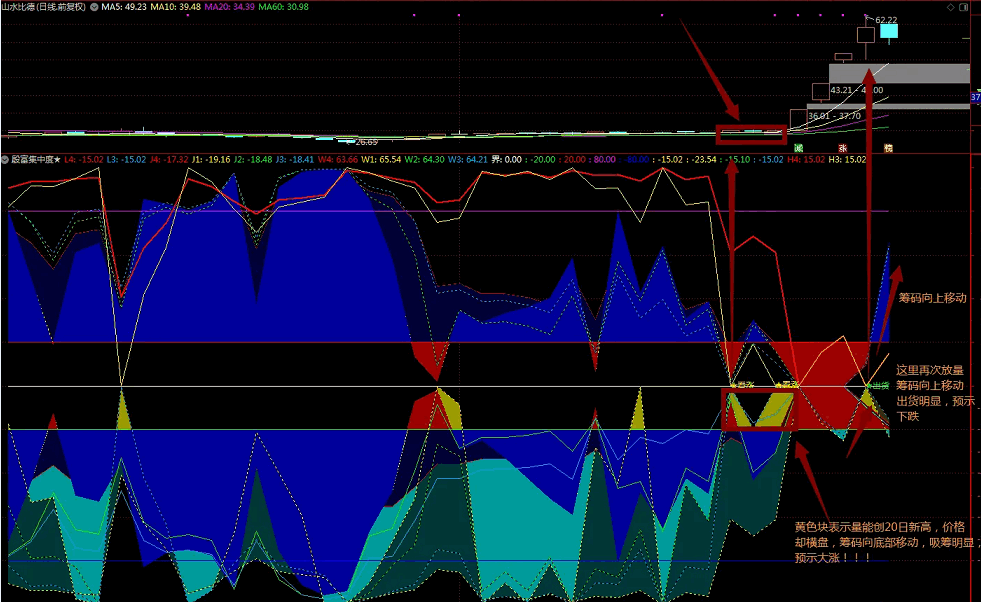Click the green 减 marker icon
Image resolution: width=981 pixels, height=602 pixels.
click(798, 148)
